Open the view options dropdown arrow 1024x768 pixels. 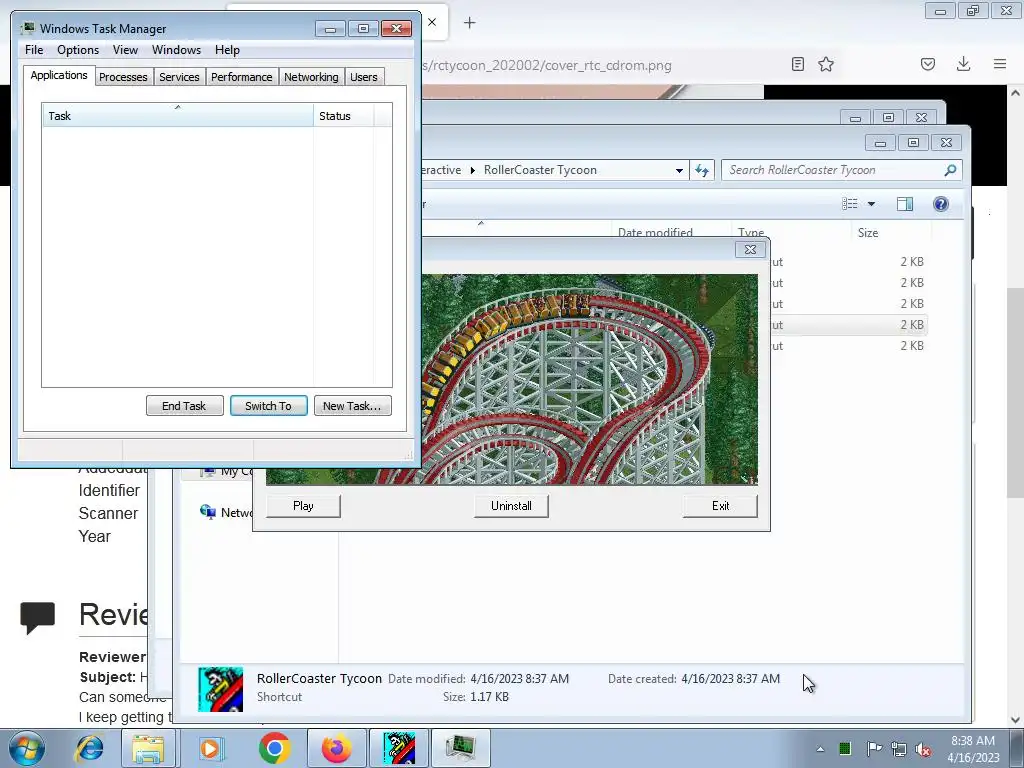(871, 204)
